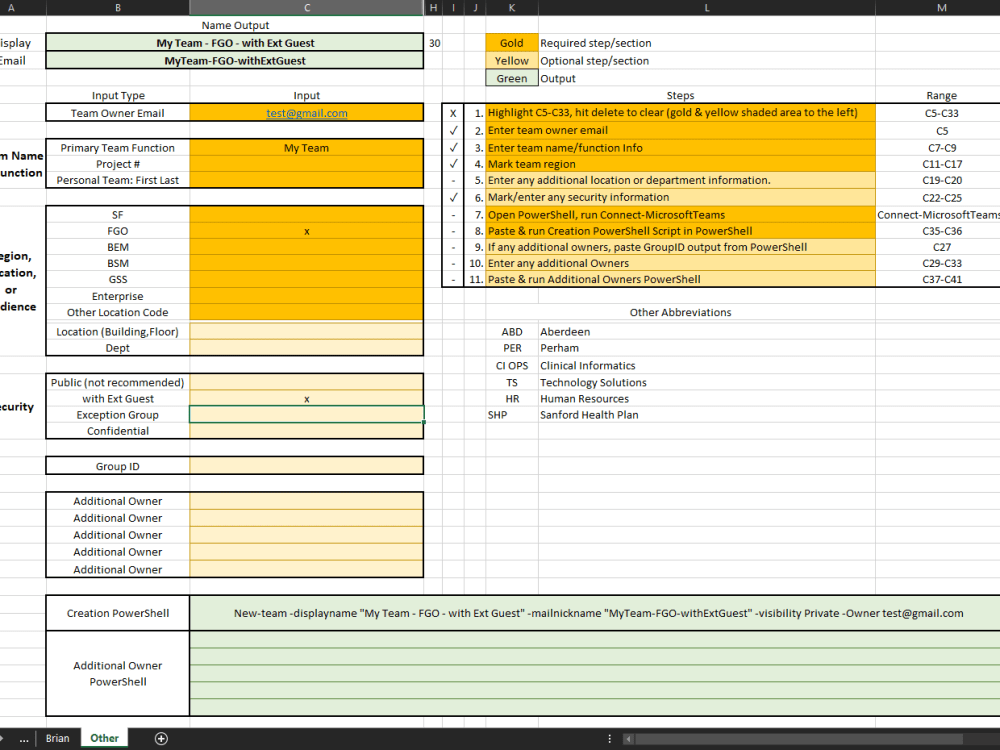1000x750 pixels.
Task: Select the with Ext Guest security option cell
Action: [306, 398]
